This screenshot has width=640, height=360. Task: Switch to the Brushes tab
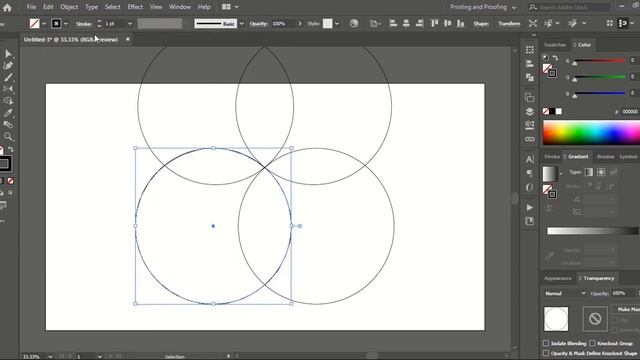(x=605, y=156)
